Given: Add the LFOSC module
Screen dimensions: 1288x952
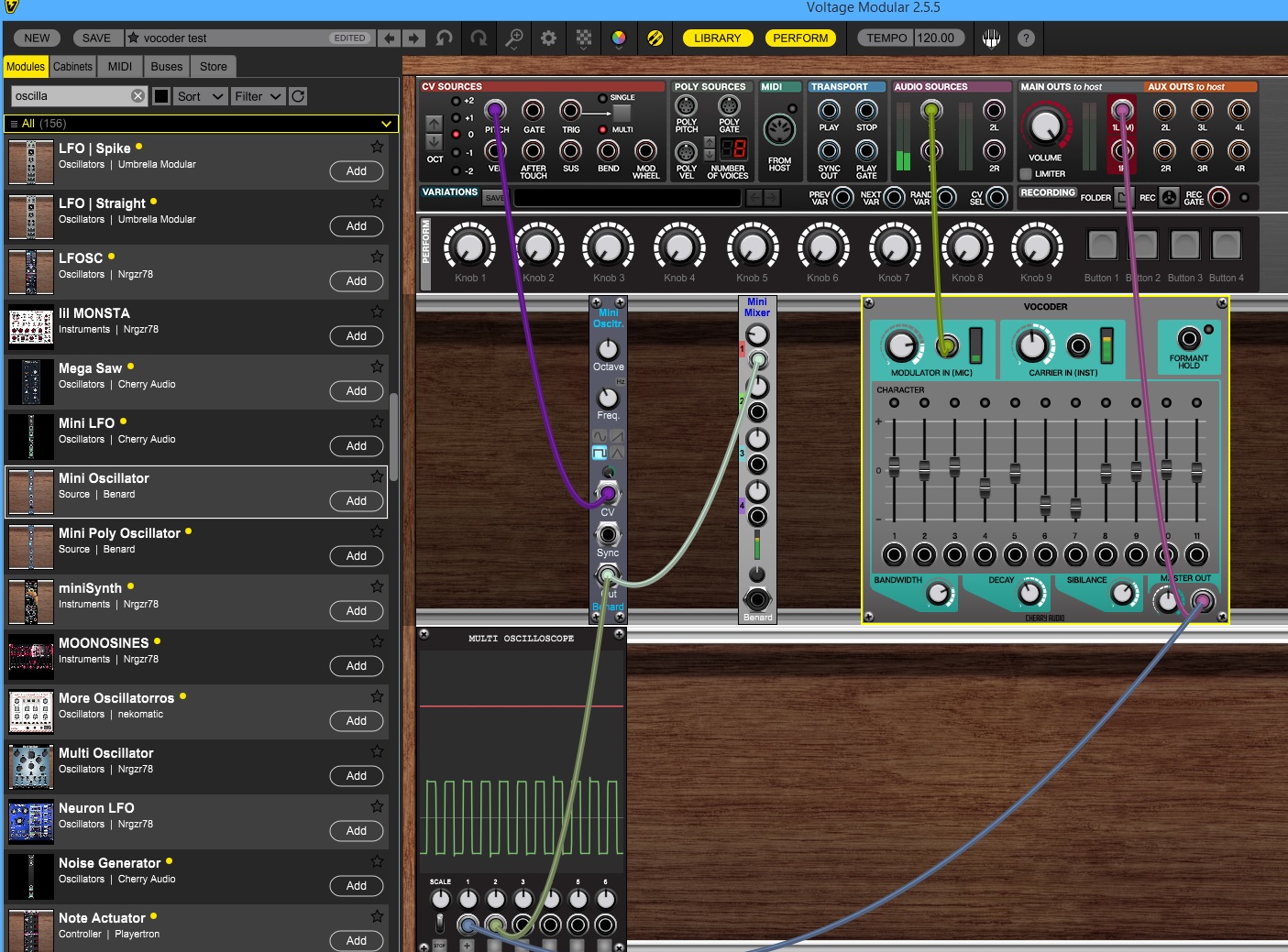Looking at the screenshot, I should [357, 281].
